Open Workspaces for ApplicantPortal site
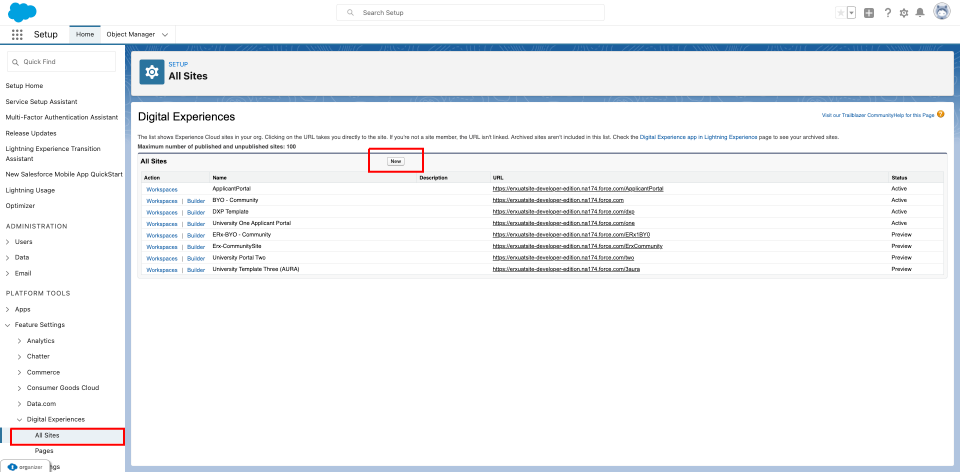Viewport: 960px width, 472px height. click(x=161, y=188)
